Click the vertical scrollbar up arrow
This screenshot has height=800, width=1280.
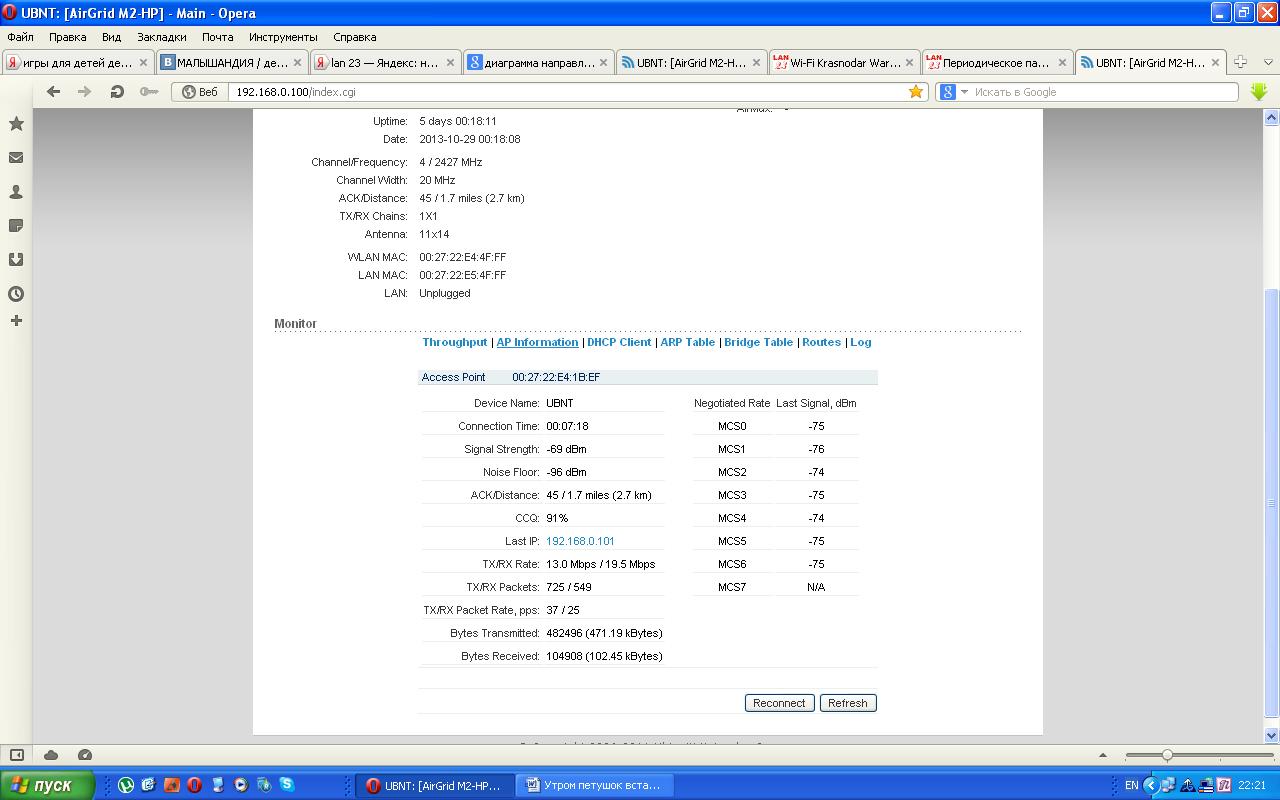1272,116
